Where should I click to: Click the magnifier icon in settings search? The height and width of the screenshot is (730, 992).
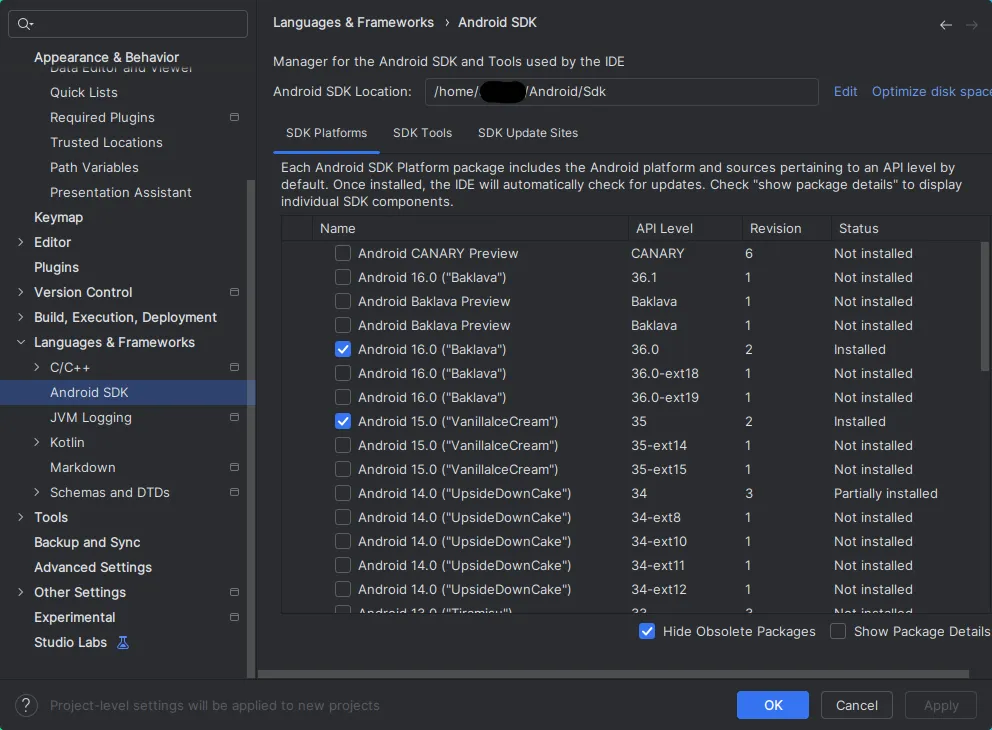click(23, 23)
